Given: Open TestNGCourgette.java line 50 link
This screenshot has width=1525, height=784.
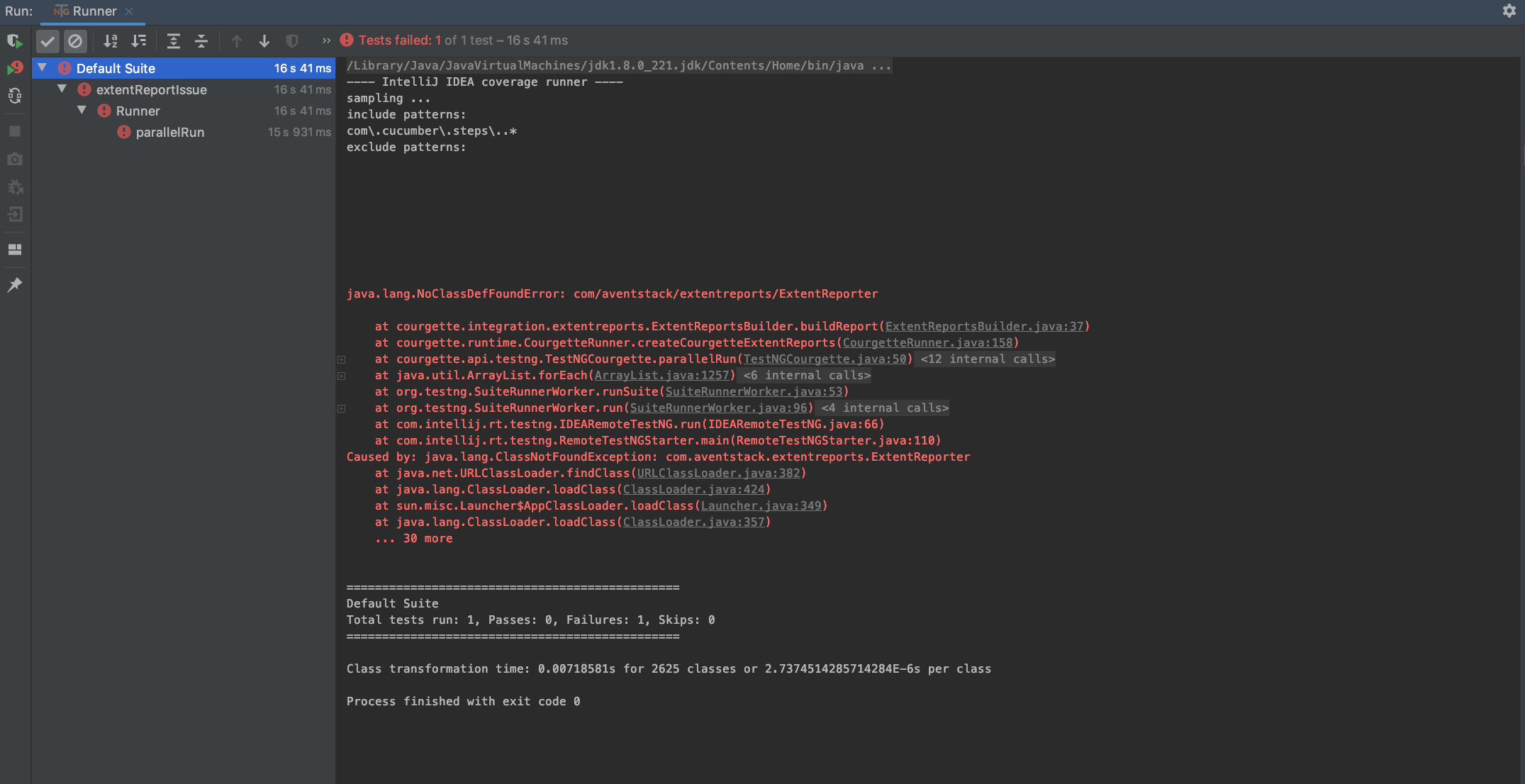Looking at the screenshot, I should pyautogui.click(x=825, y=359).
